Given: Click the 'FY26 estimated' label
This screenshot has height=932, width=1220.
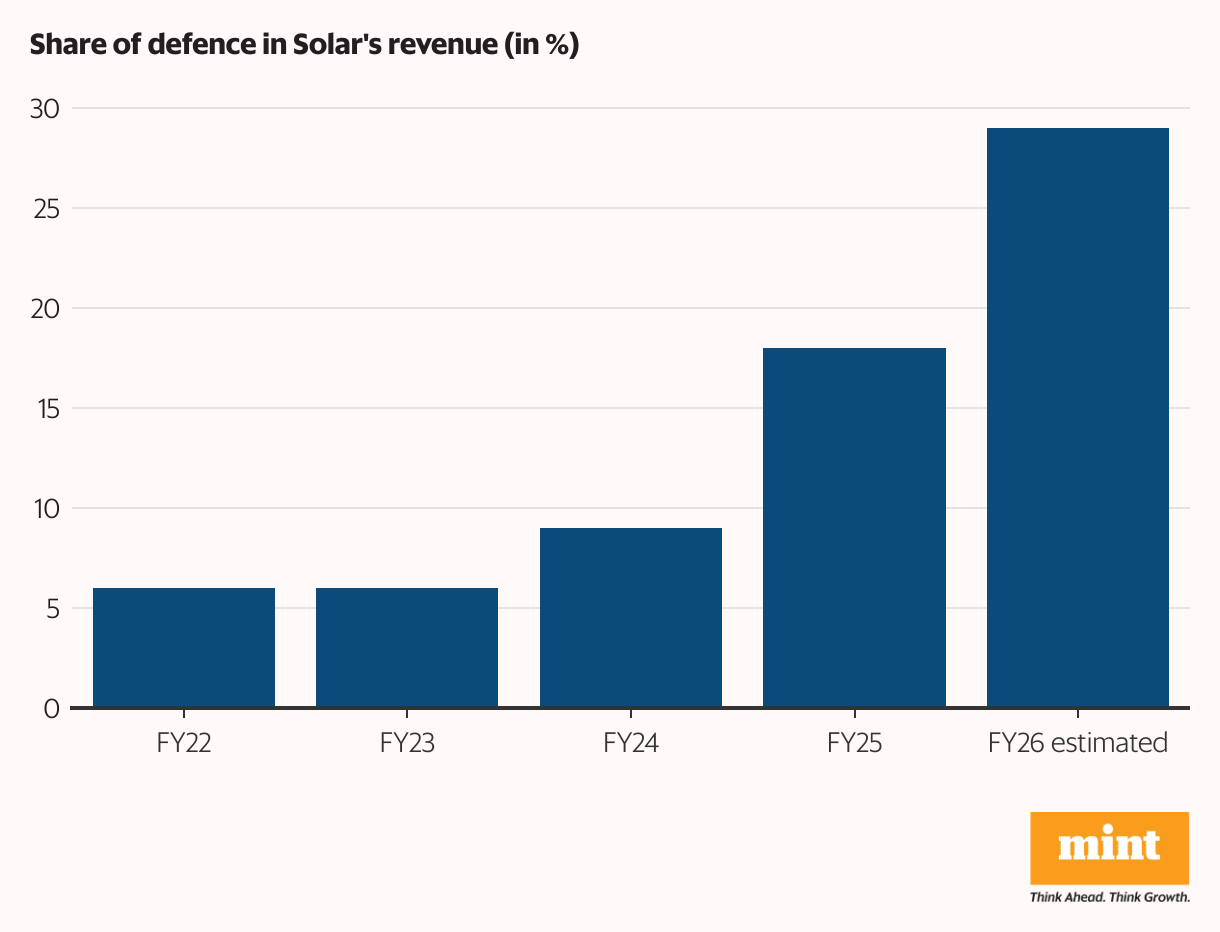Looking at the screenshot, I should point(1077,743).
